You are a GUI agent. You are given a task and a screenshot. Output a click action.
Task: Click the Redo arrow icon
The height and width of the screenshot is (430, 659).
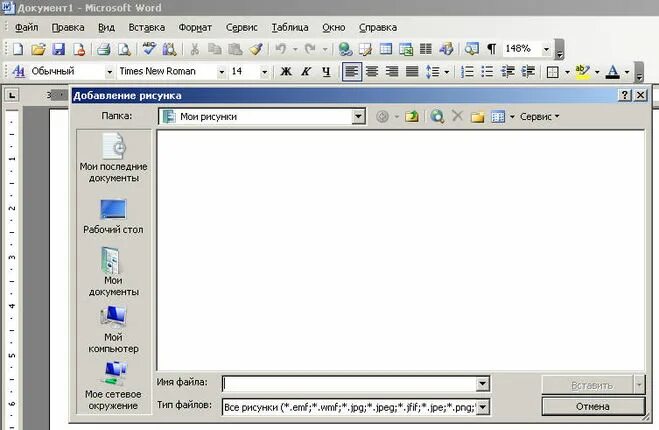coord(310,49)
